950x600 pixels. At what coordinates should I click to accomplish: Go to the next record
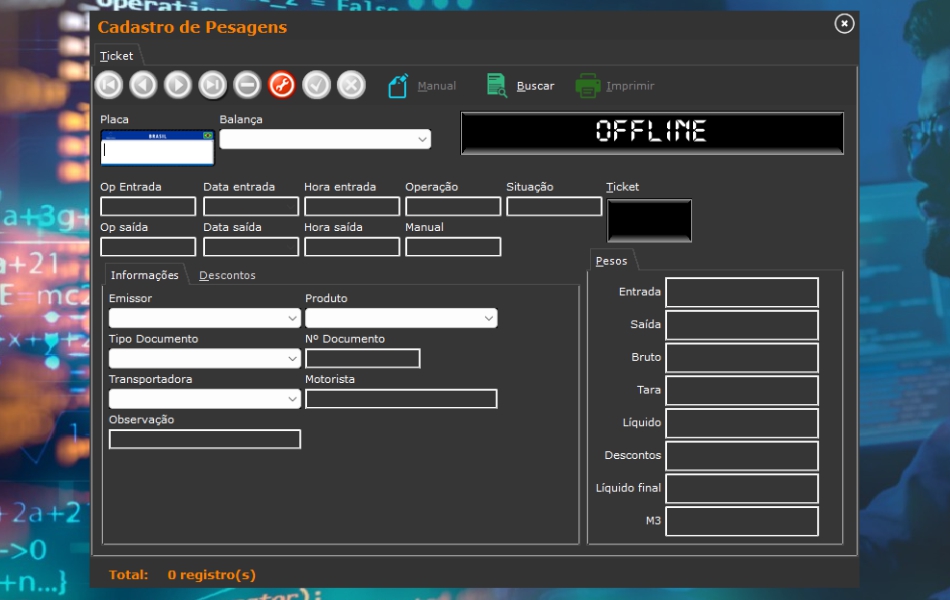coord(178,86)
